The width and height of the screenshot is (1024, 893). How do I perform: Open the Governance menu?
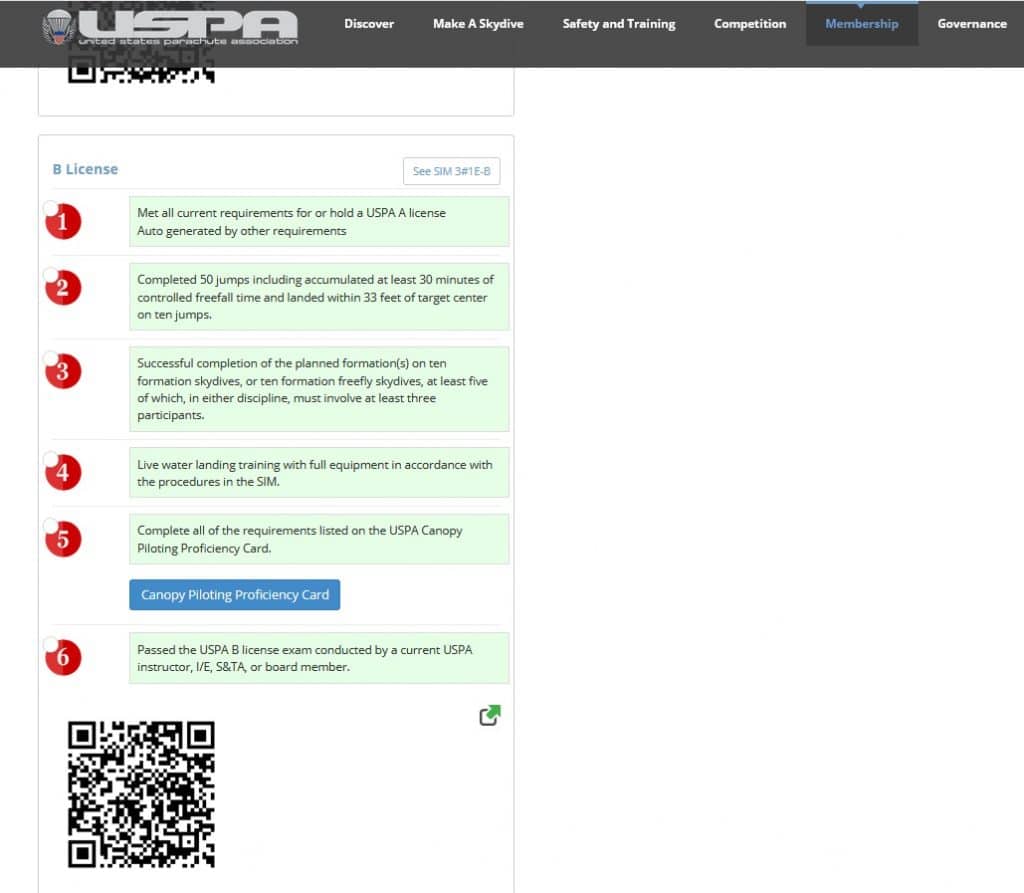click(x=972, y=24)
